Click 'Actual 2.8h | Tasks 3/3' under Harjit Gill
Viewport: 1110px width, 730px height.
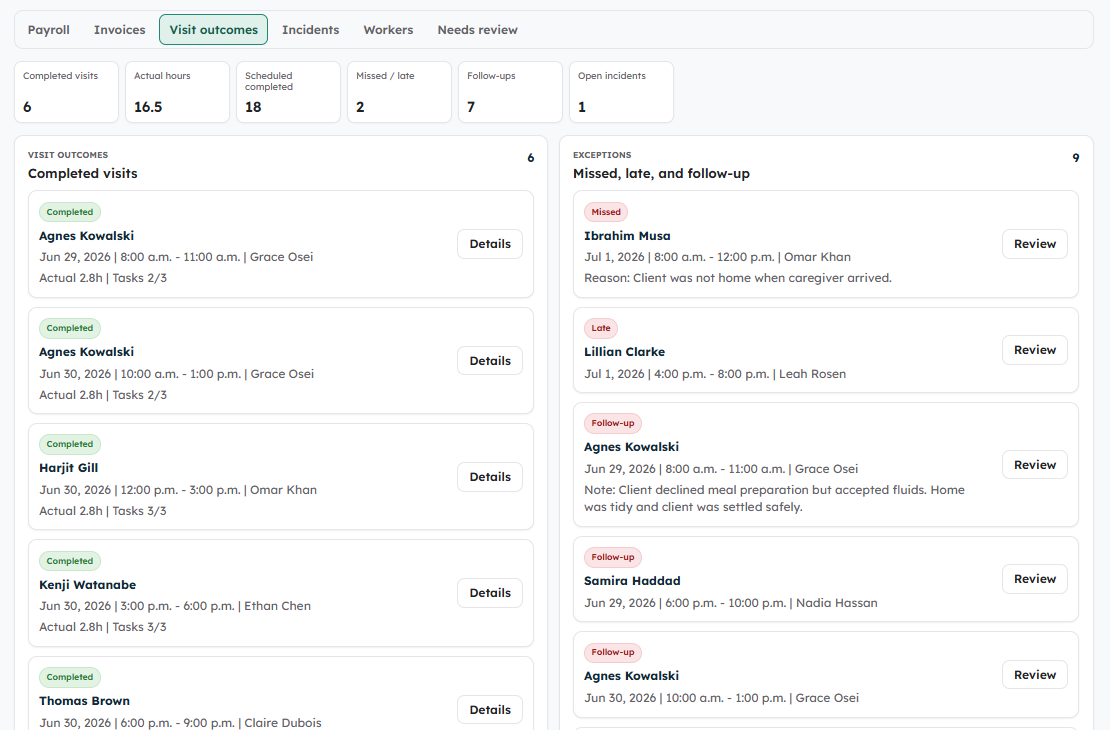point(103,511)
